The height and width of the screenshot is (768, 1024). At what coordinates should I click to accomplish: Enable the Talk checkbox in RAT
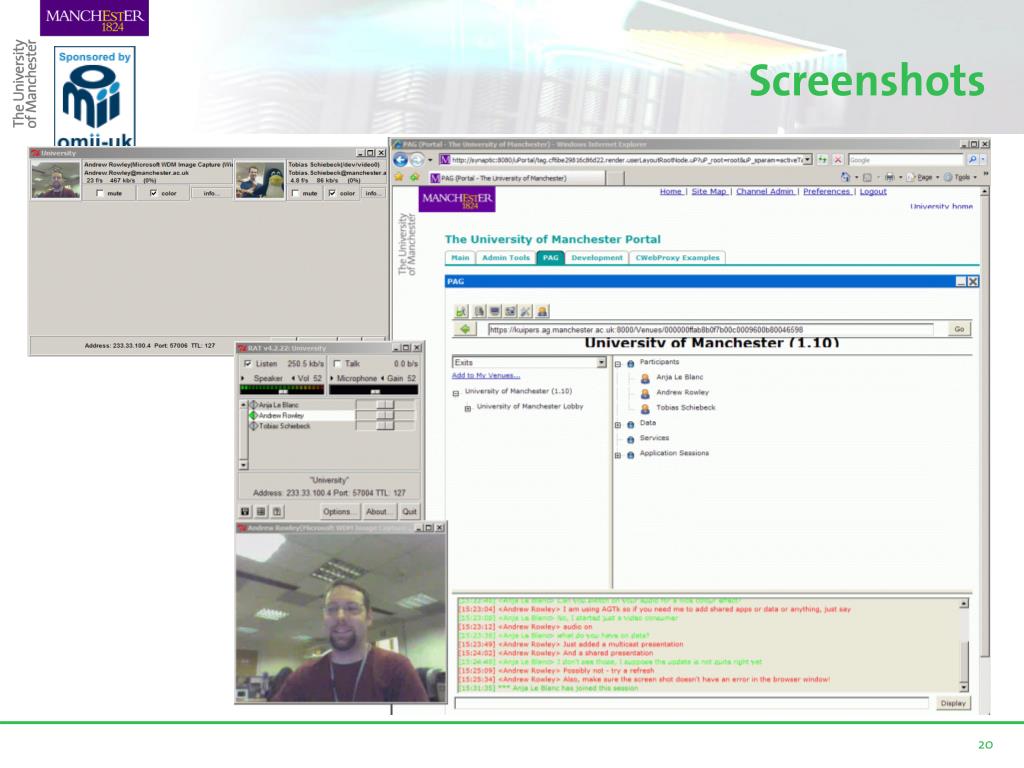337,364
